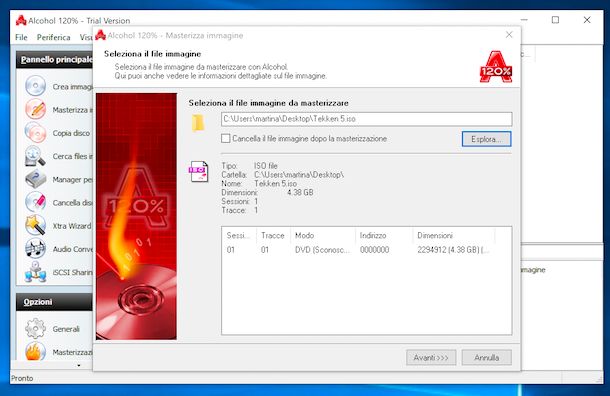This screenshot has height=396, width=610.
Task: Click the 4.38 GB Dimensioni value
Action: coord(300,192)
